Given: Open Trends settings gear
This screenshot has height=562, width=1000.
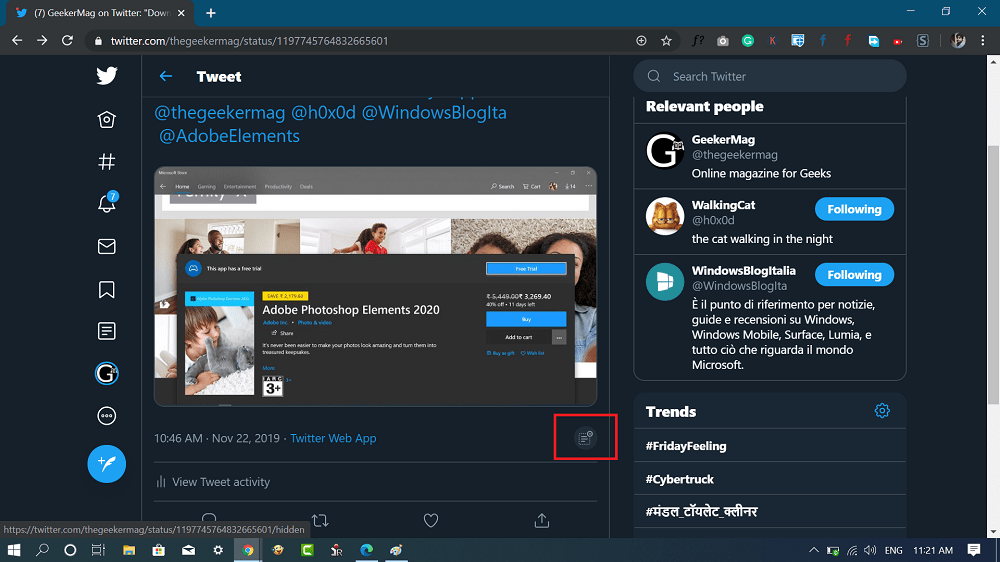Looking at the screenshot, I should (882, 411).
